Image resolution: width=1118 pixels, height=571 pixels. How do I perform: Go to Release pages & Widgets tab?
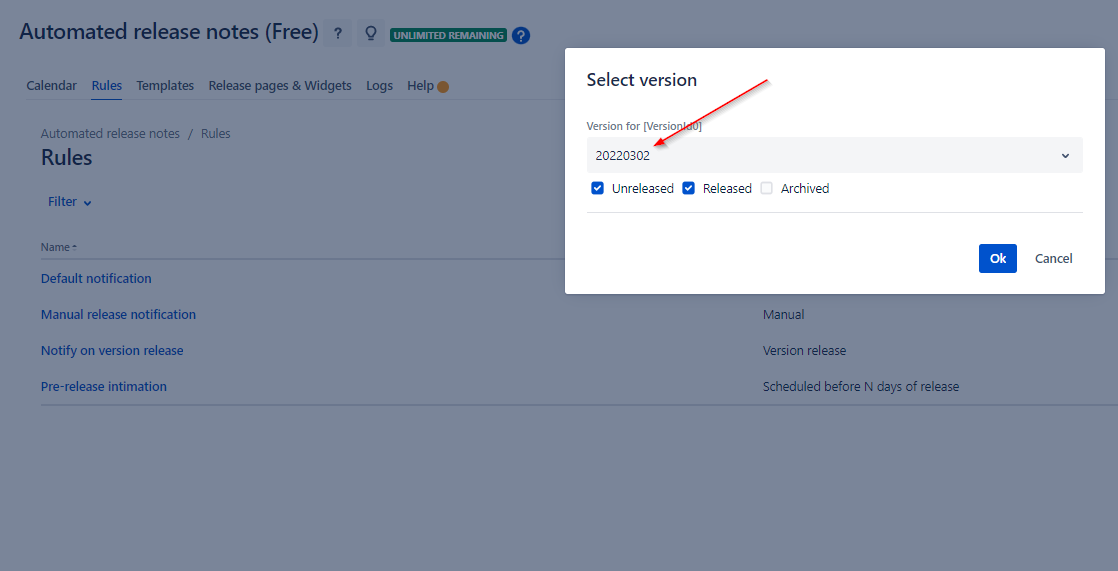[280, 86]
